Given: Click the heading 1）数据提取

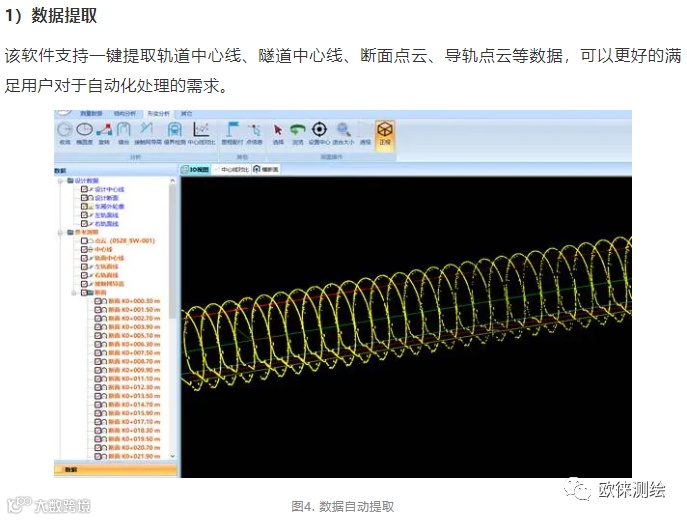Looking at the screenshot, I should coord(51,15).
